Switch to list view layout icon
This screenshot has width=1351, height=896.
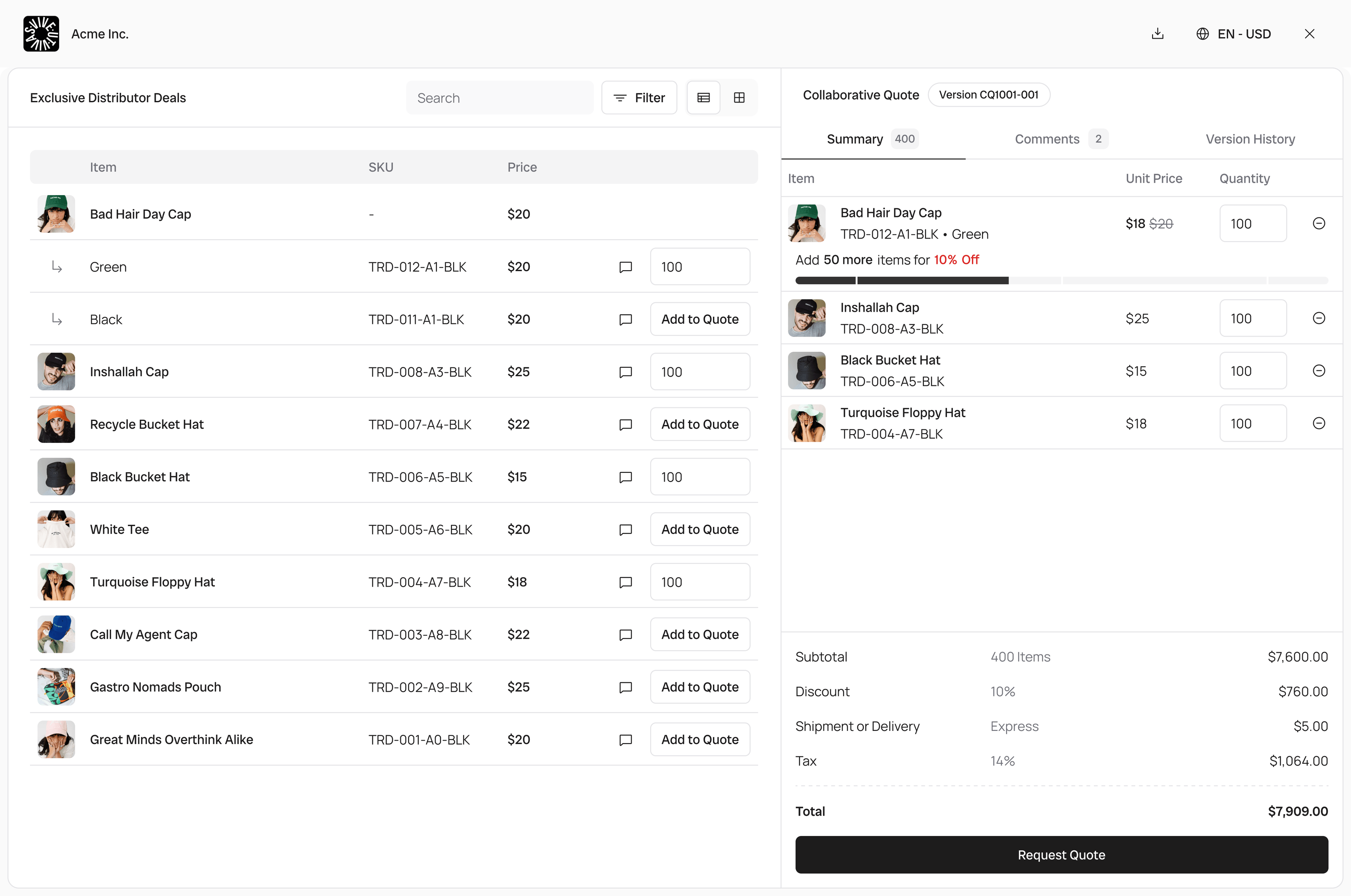[x=703, y=98]
